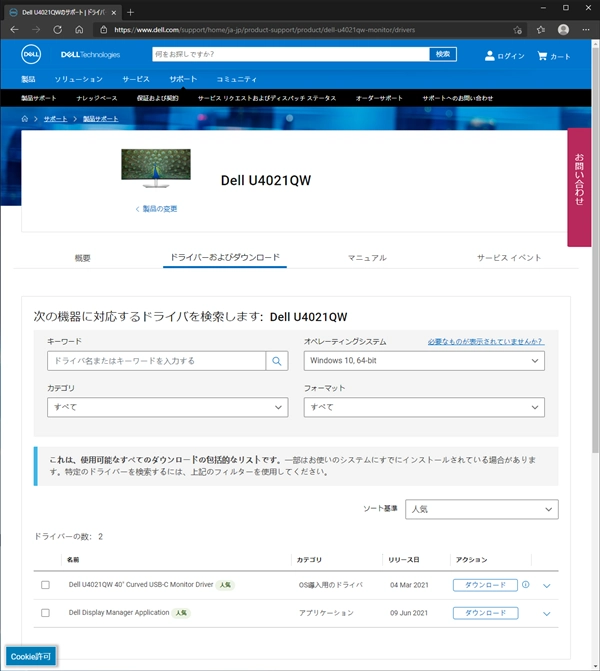Viewport: 600px width, 671px height.
Task: Sort by the リリース日 column header
Action: click(404, 560)
